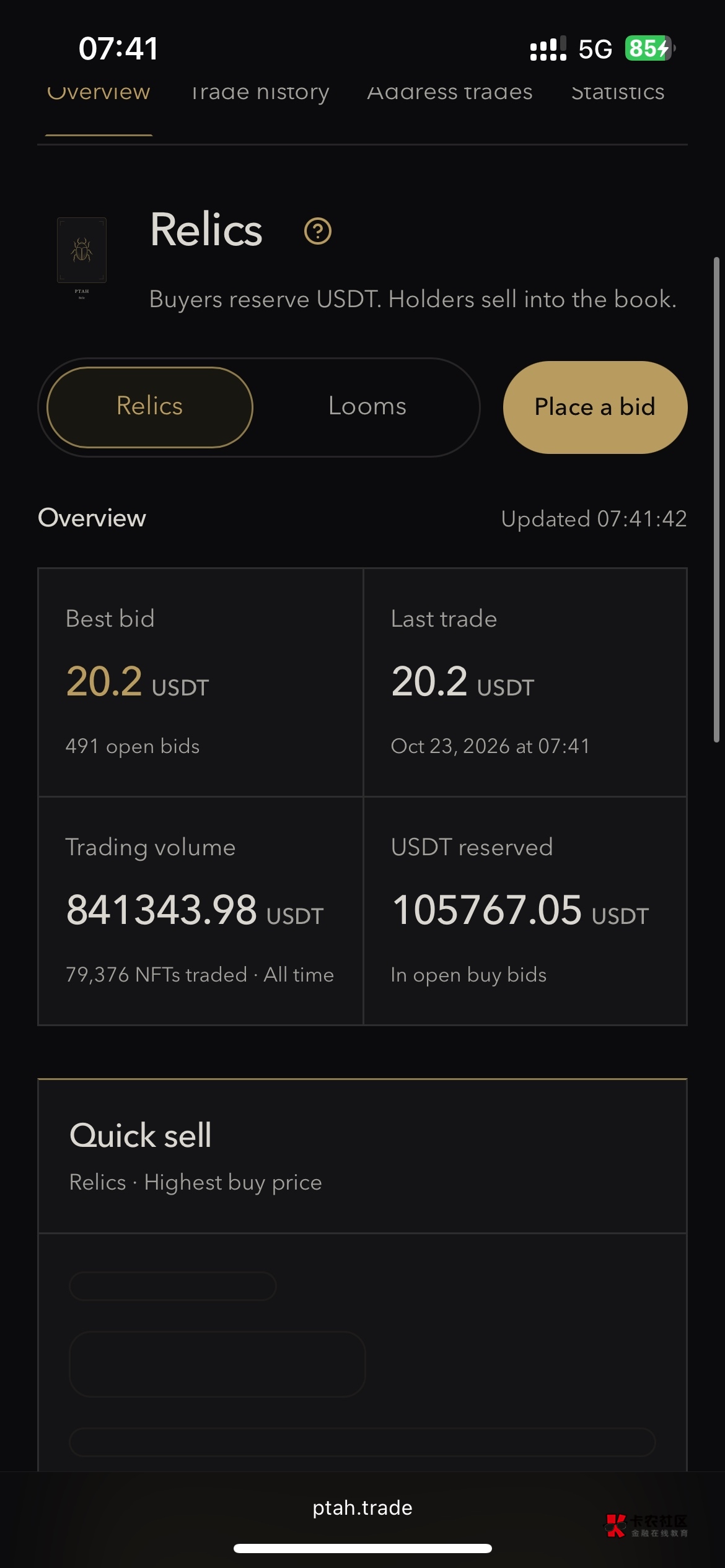Open the Trade history tab

pyautogui.click(x=260, y=92)
